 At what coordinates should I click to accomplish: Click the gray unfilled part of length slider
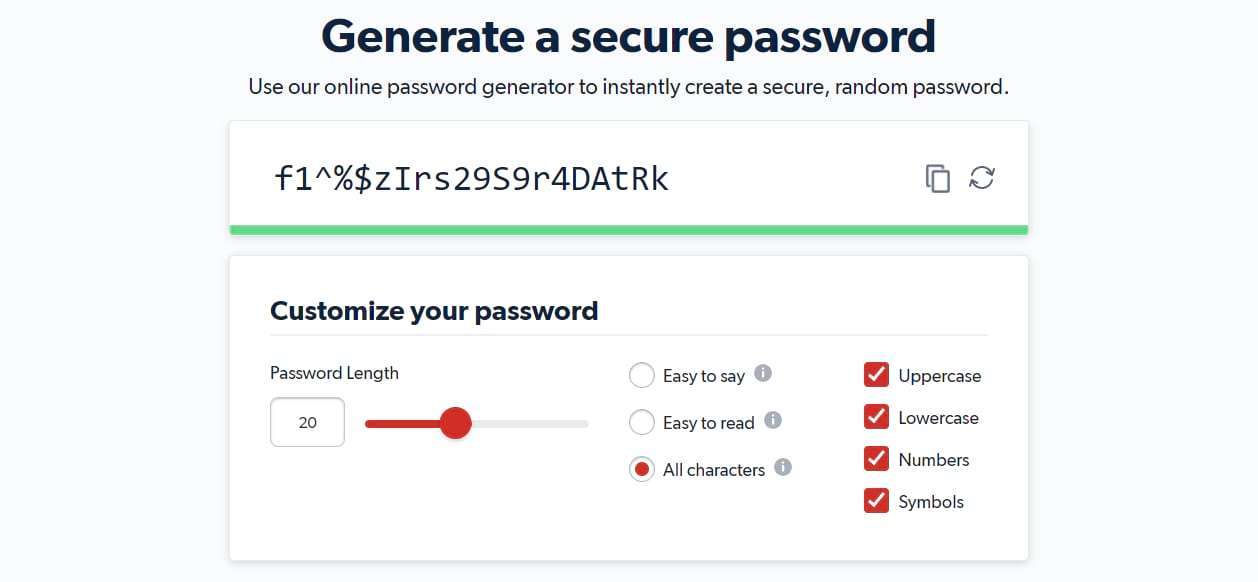(530, 424)
